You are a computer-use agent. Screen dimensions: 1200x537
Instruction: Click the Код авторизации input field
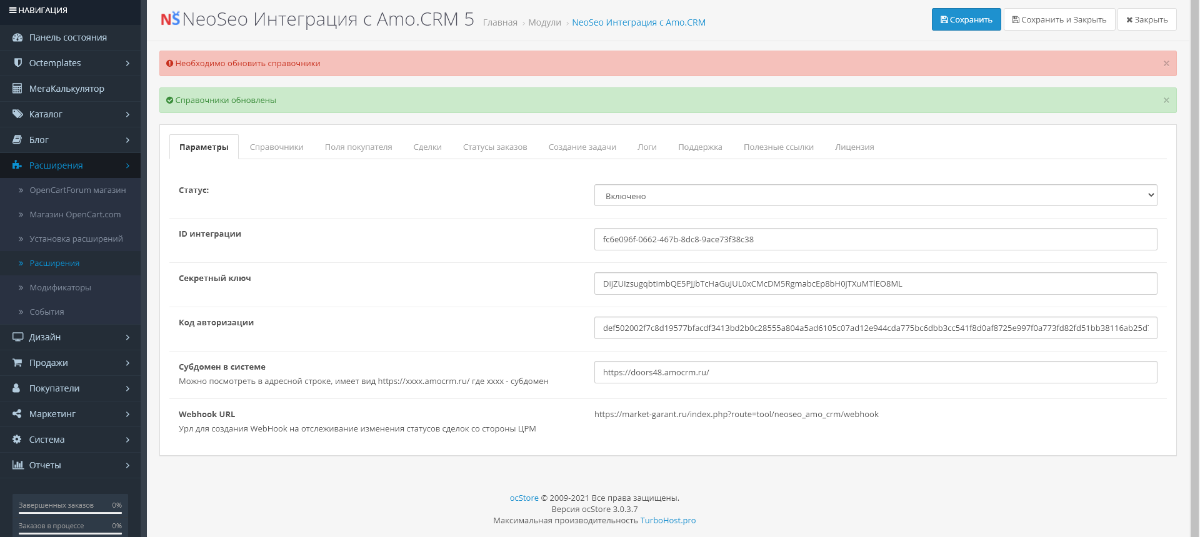click(x=875, y=327)
